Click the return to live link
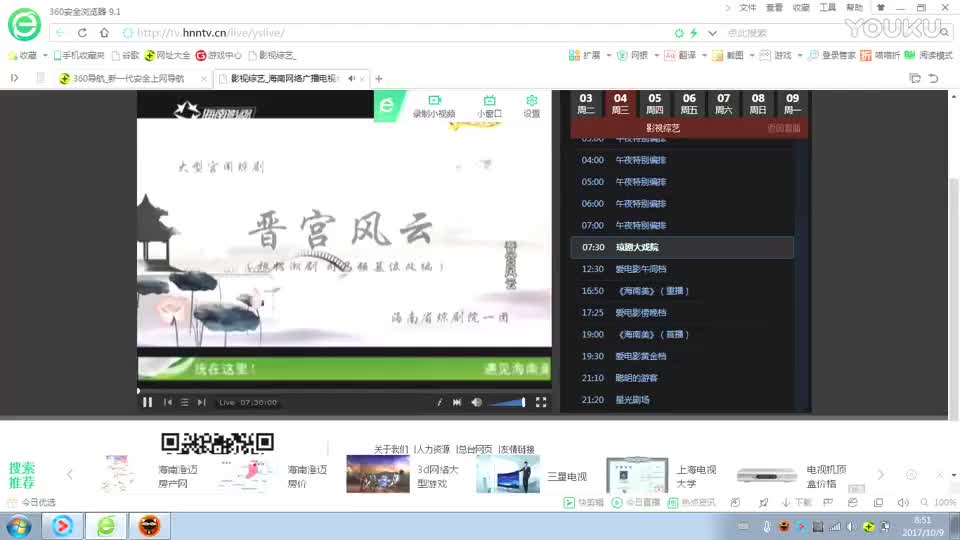The height and width of the screenshot is (540, 960). point(784,128)
